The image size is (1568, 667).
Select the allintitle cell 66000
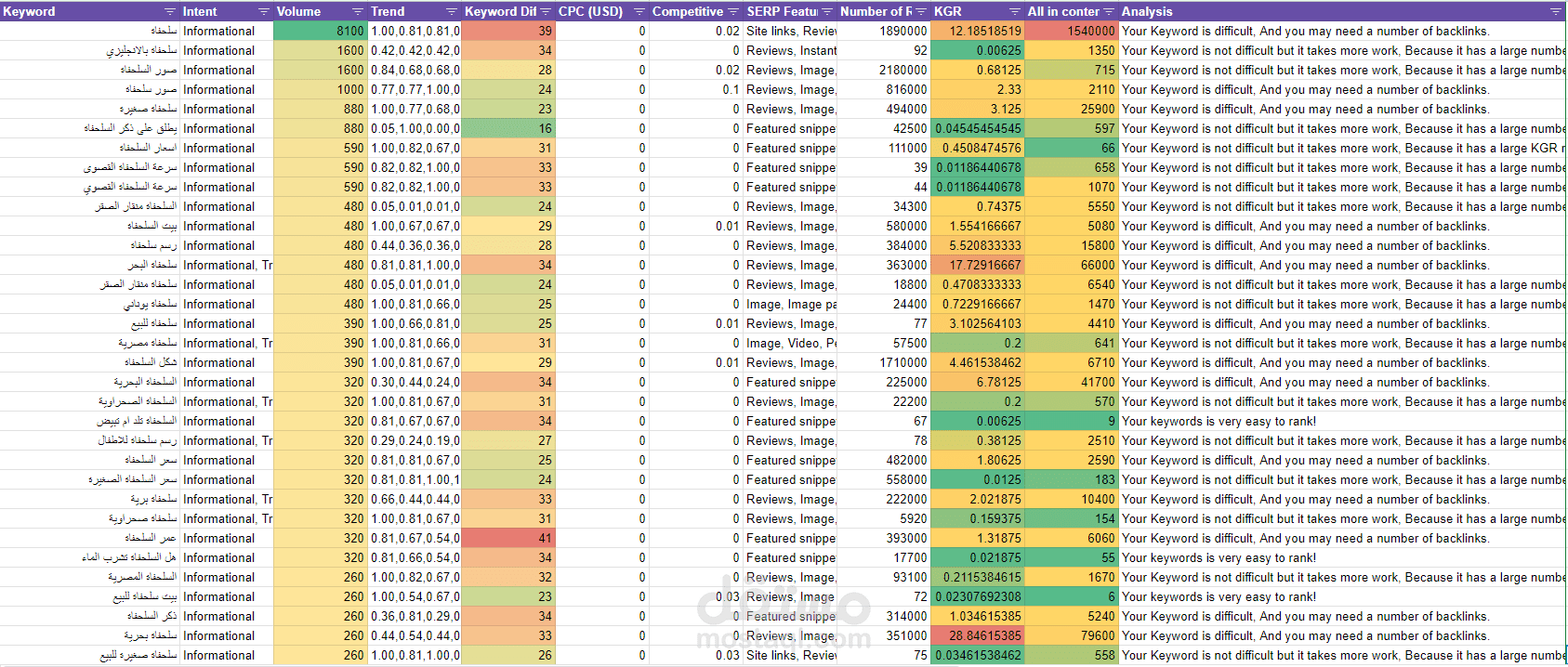tap(1072, 265)
